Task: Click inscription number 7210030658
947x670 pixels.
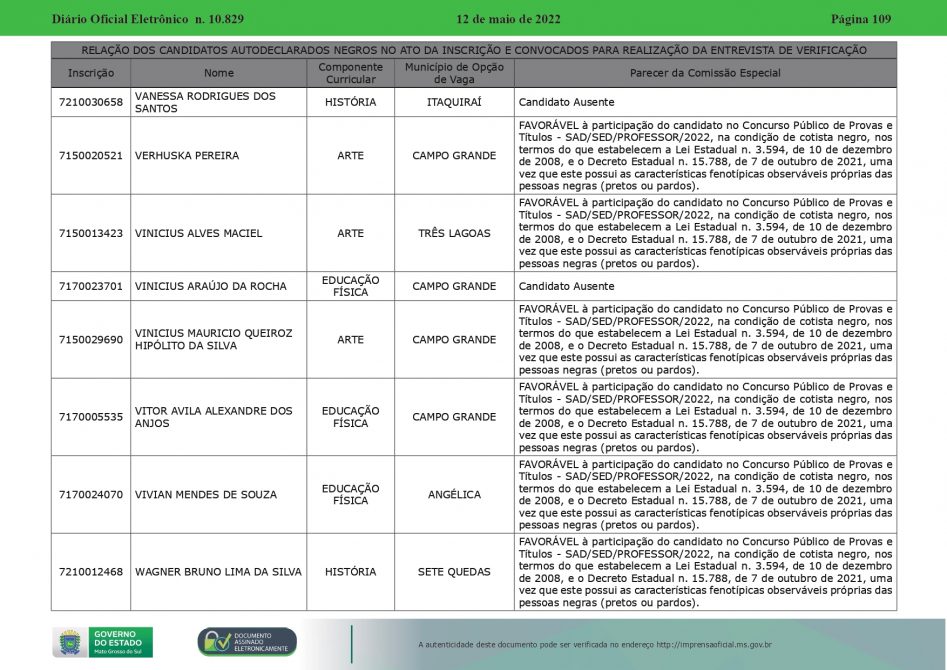Action: click(x=91, y=102)
